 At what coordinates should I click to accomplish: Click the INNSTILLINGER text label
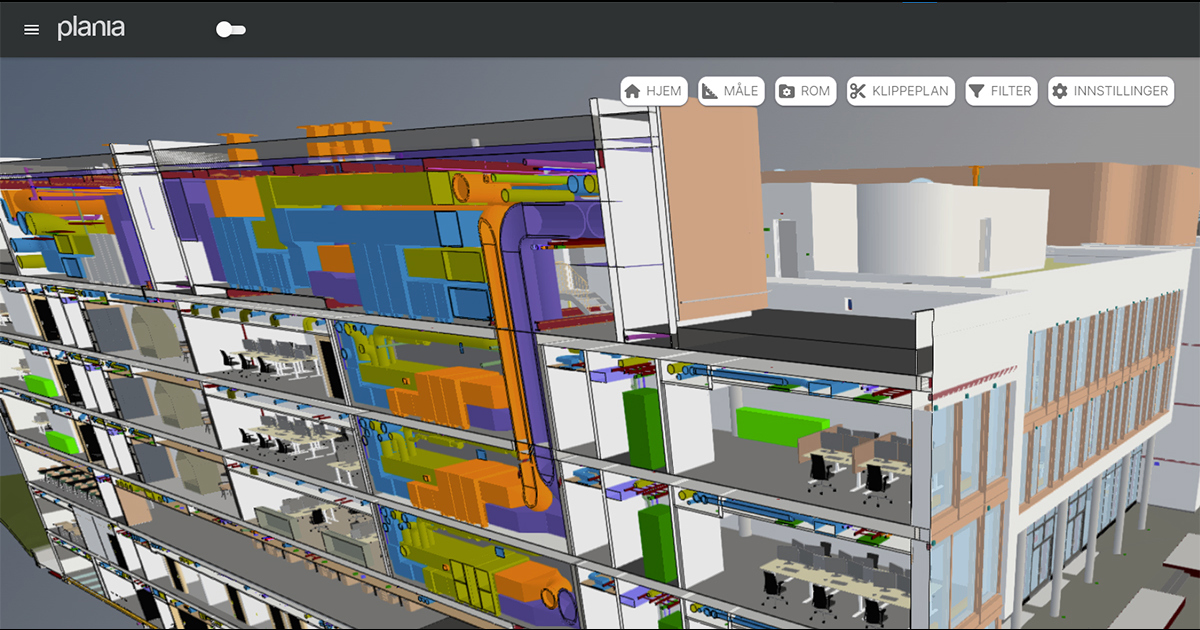coord(1120,91)
